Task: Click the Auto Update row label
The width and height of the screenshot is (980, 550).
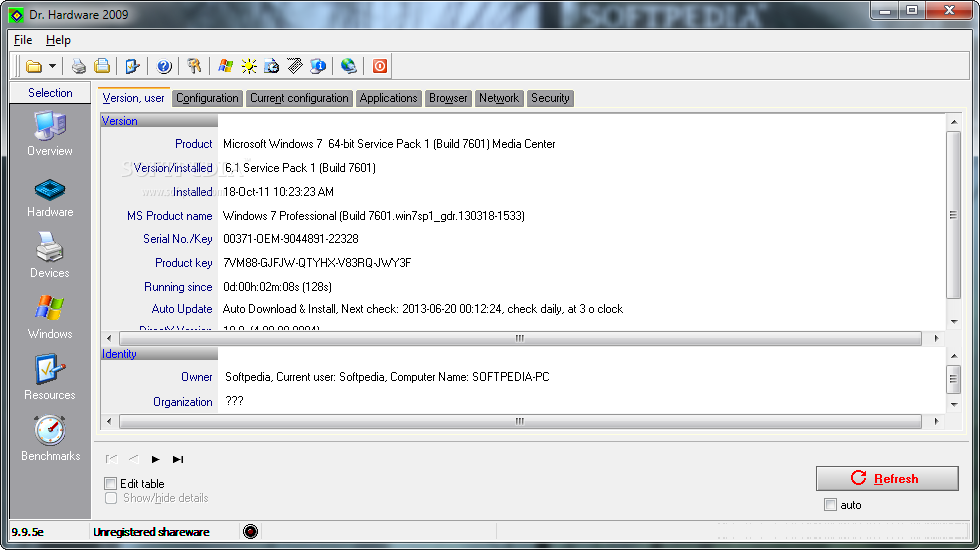Action: (x=182, y=309)
